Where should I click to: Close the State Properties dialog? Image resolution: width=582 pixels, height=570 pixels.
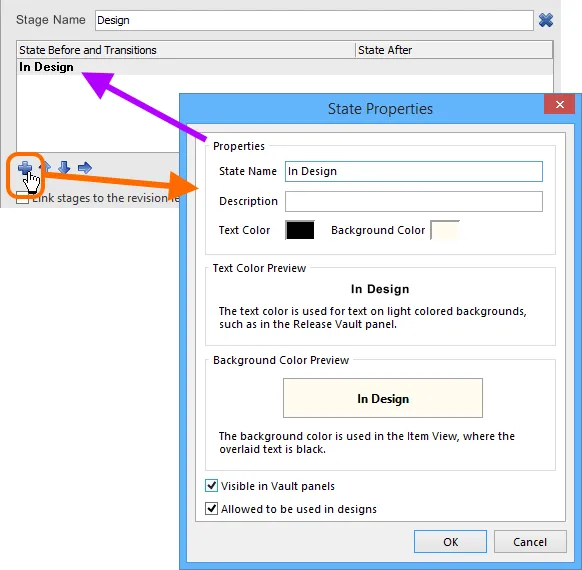(x=559, y=105)
